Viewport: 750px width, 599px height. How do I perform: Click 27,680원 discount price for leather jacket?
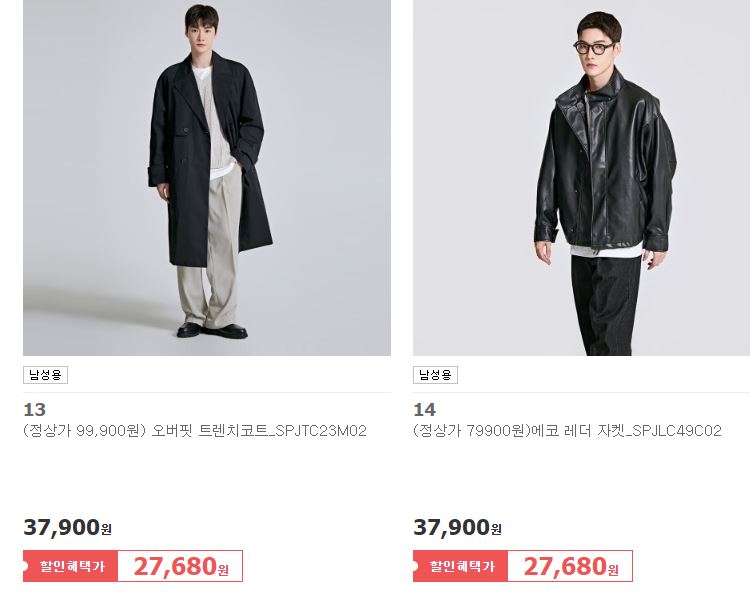pos(571,566)
